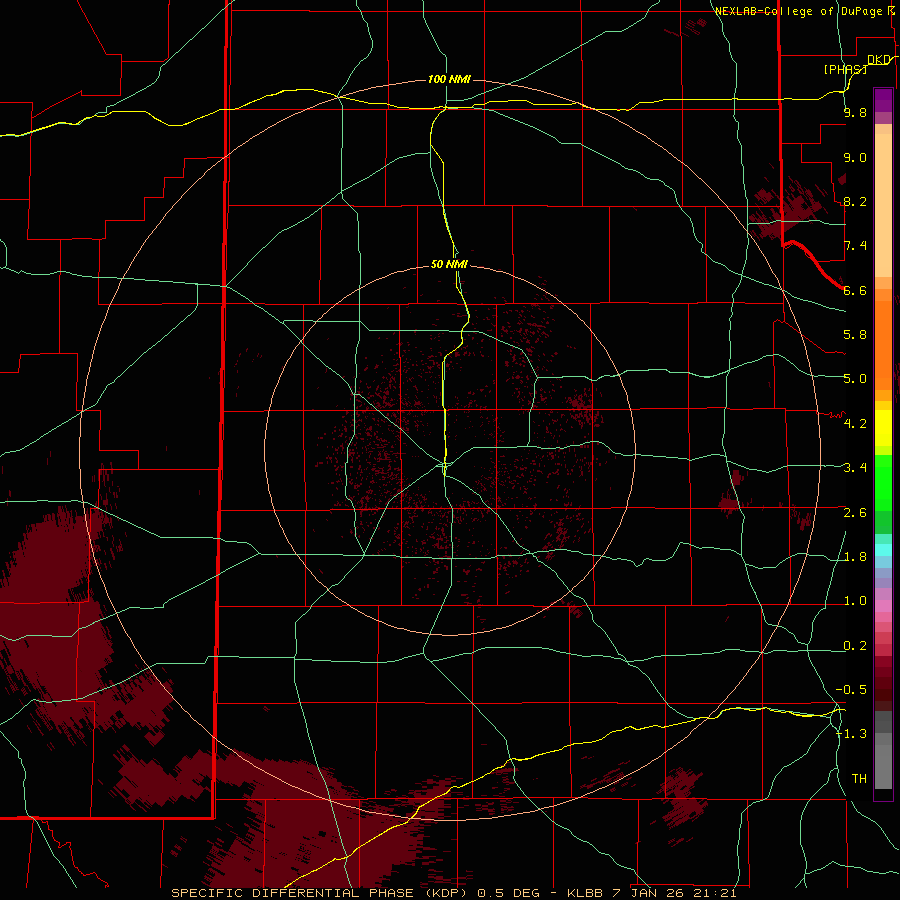
Task: Click the purple segment atop the color bar
Action: point(883,101)
